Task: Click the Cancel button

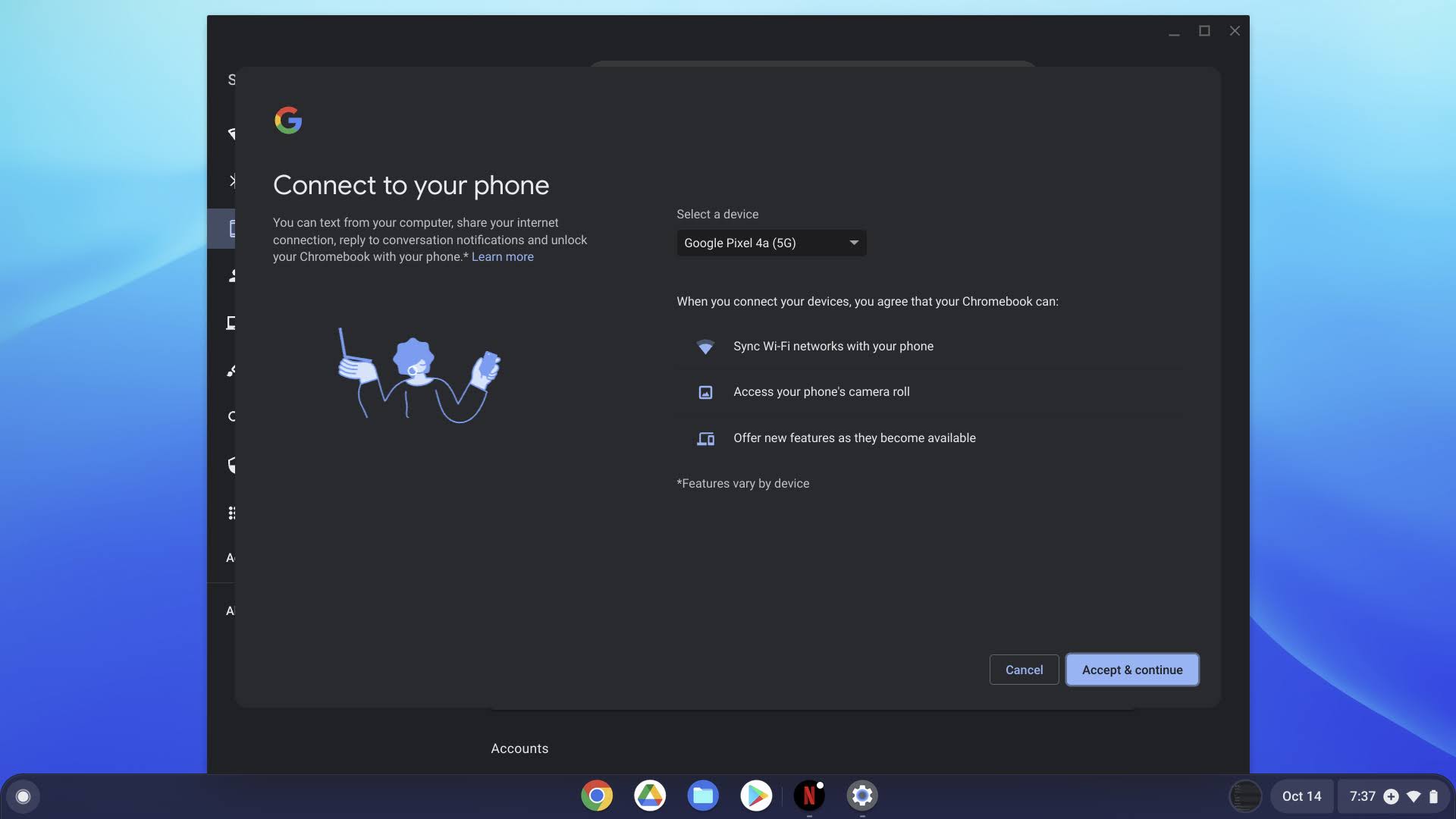Action: coord(1024,670)
